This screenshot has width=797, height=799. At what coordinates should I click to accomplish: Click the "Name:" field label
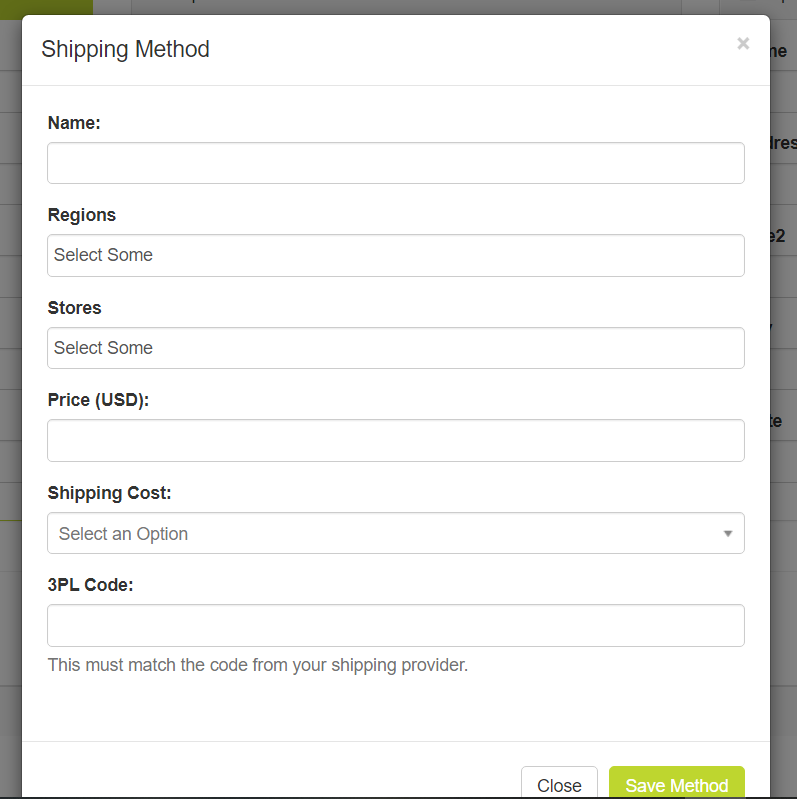point(74,122)
